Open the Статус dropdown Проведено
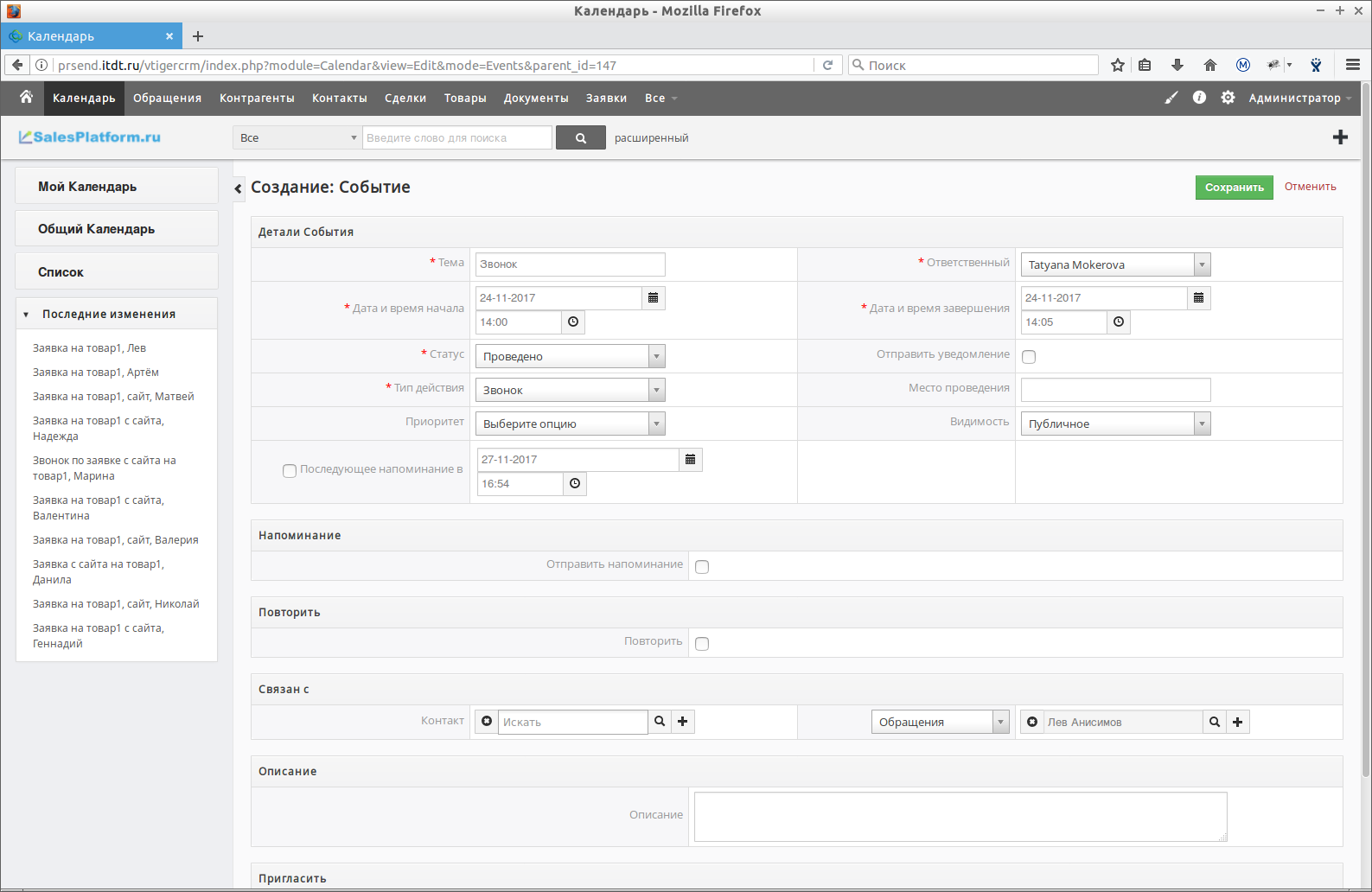The width and height of the screenshot is (1372, 892). [x=570, y=356]
